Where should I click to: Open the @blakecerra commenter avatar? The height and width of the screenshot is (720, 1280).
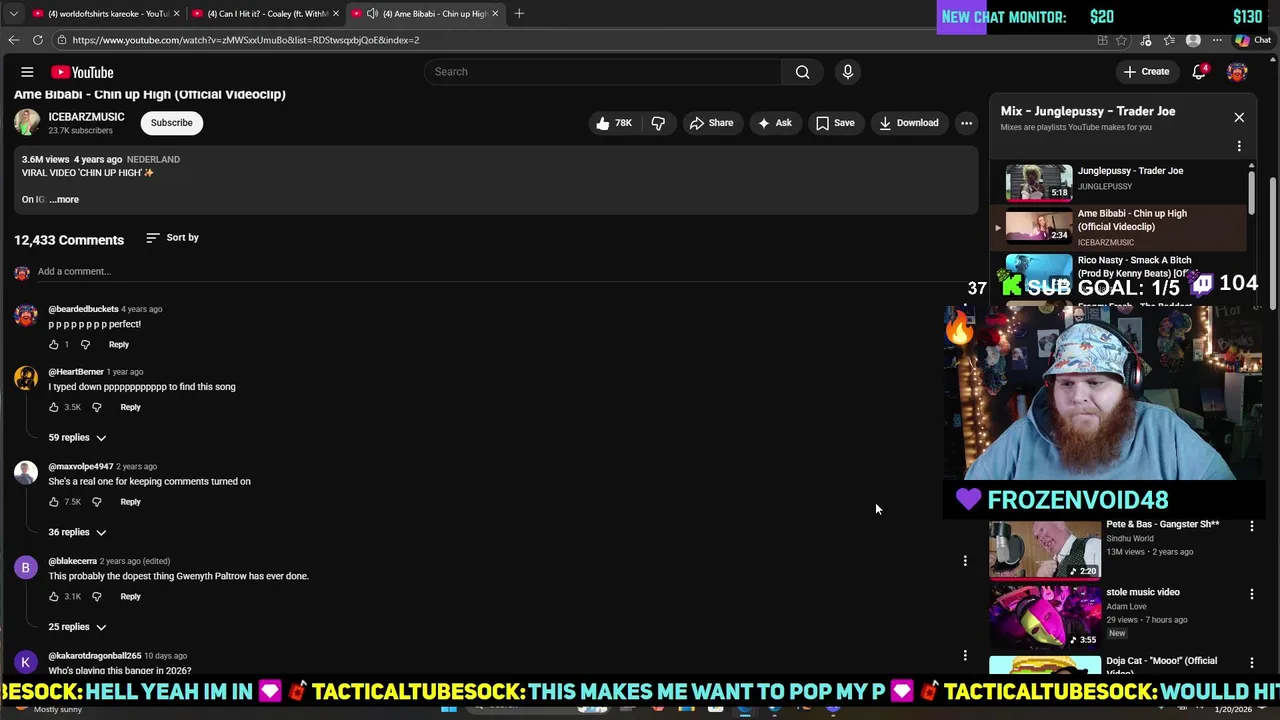pos(26,568)
